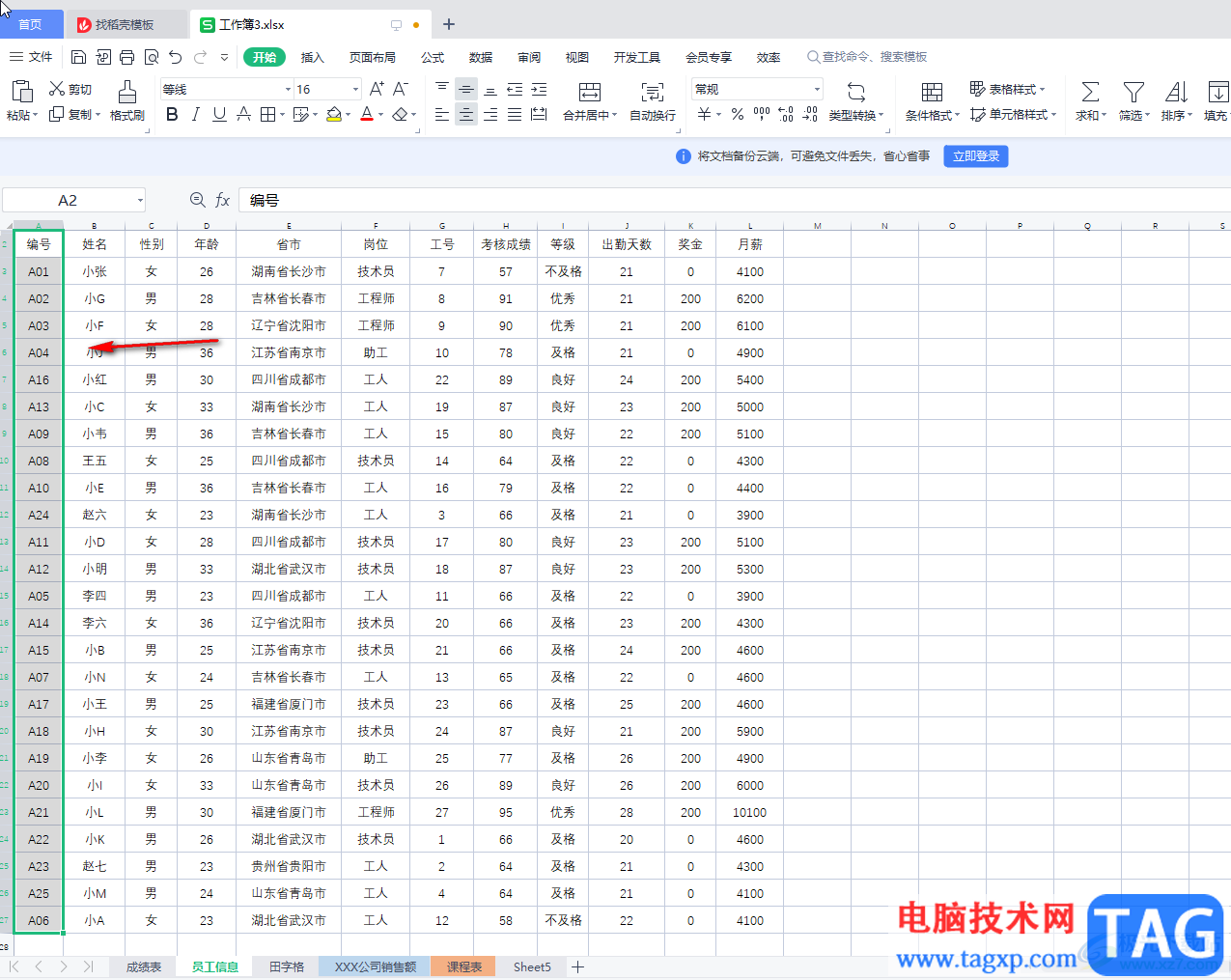Toggle Bold formatting
1231x980 pixels.
pyautogui.click(x=172, y=115)
